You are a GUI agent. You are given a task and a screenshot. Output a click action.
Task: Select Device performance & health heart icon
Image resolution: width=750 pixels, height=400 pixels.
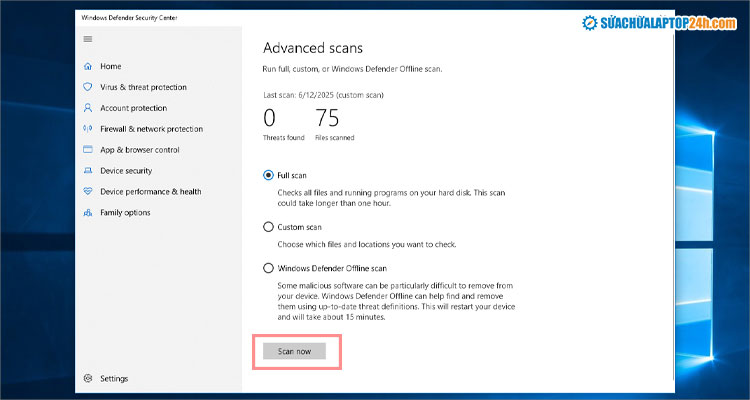pos(89,192)
